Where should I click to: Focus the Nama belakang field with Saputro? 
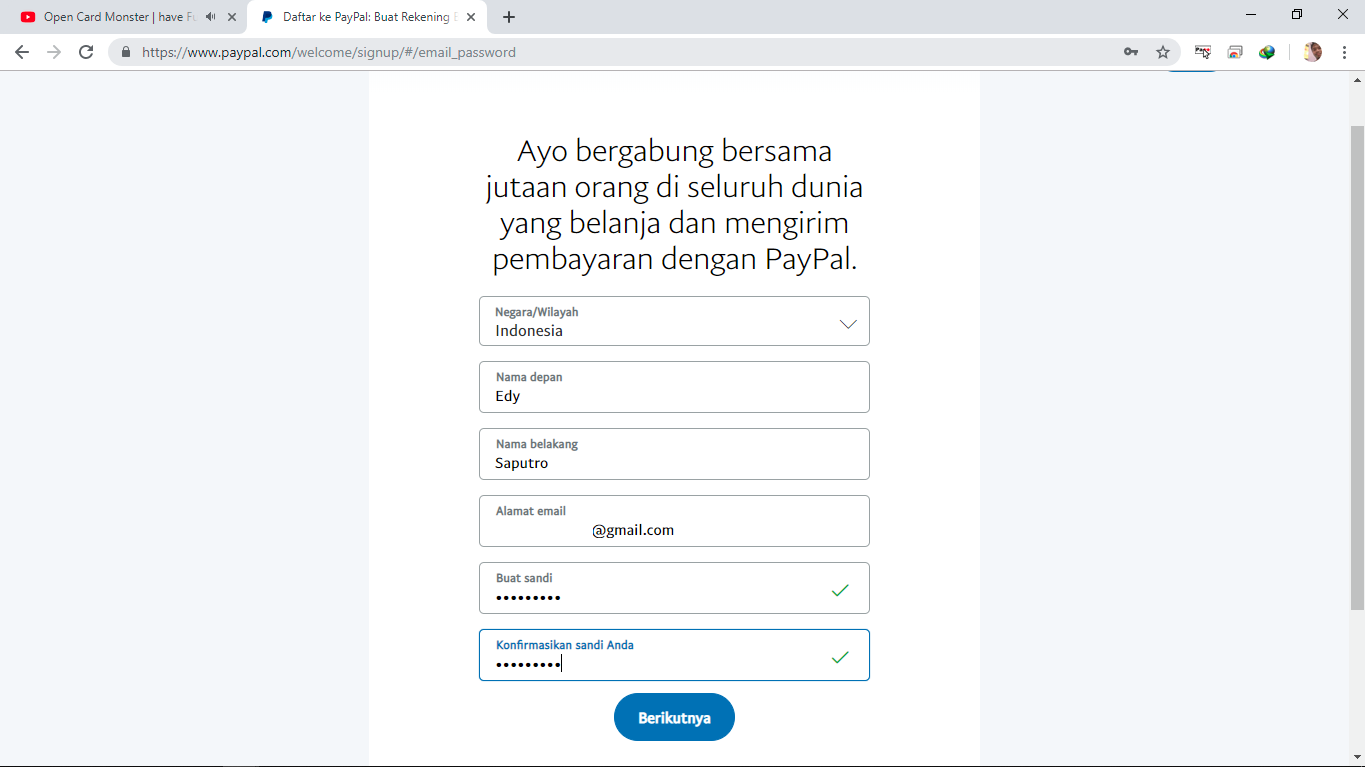674,454
